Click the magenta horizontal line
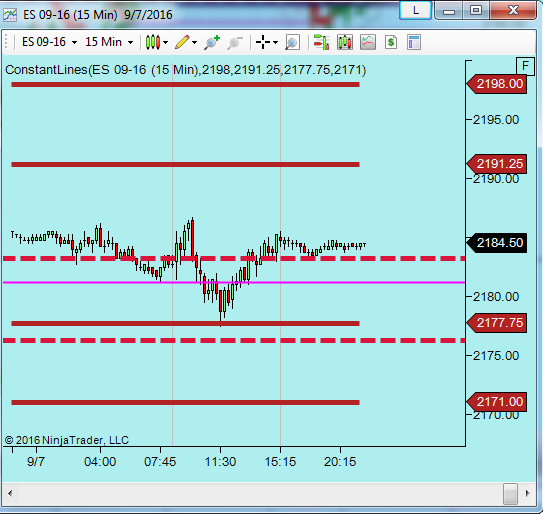This screenshot has height=514, width=543. 234,283
